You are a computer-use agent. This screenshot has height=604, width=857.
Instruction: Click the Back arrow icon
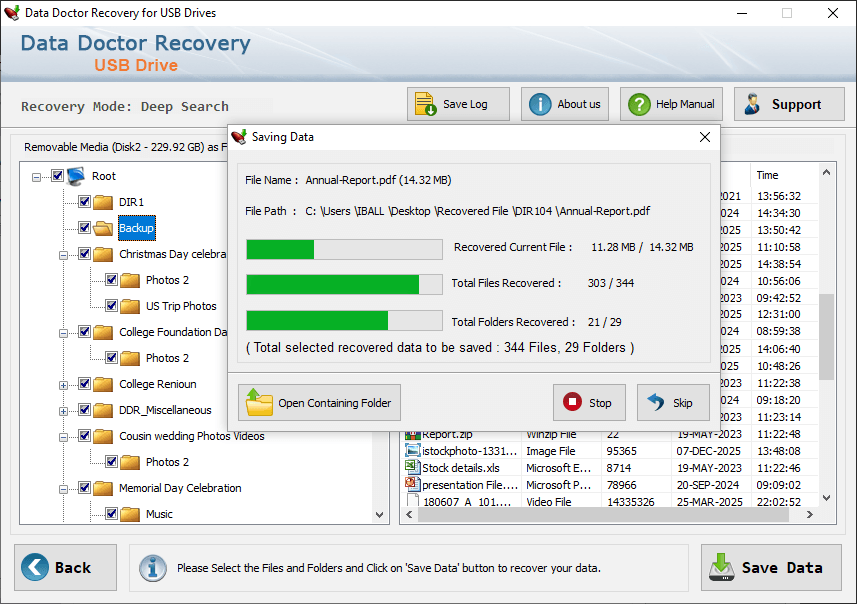click(x=35, y=567)
